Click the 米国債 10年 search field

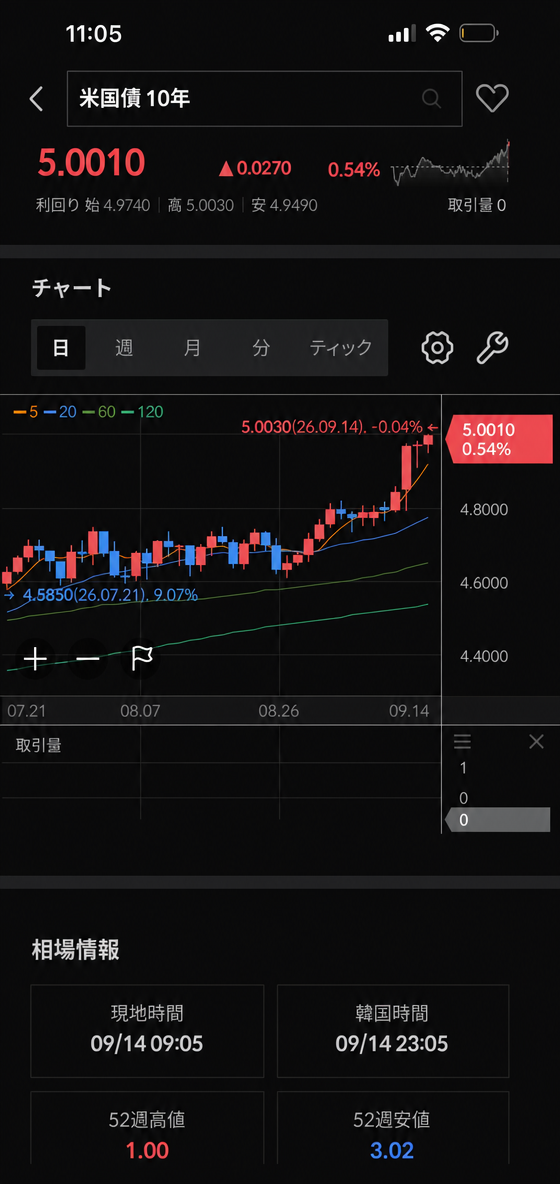264,98
